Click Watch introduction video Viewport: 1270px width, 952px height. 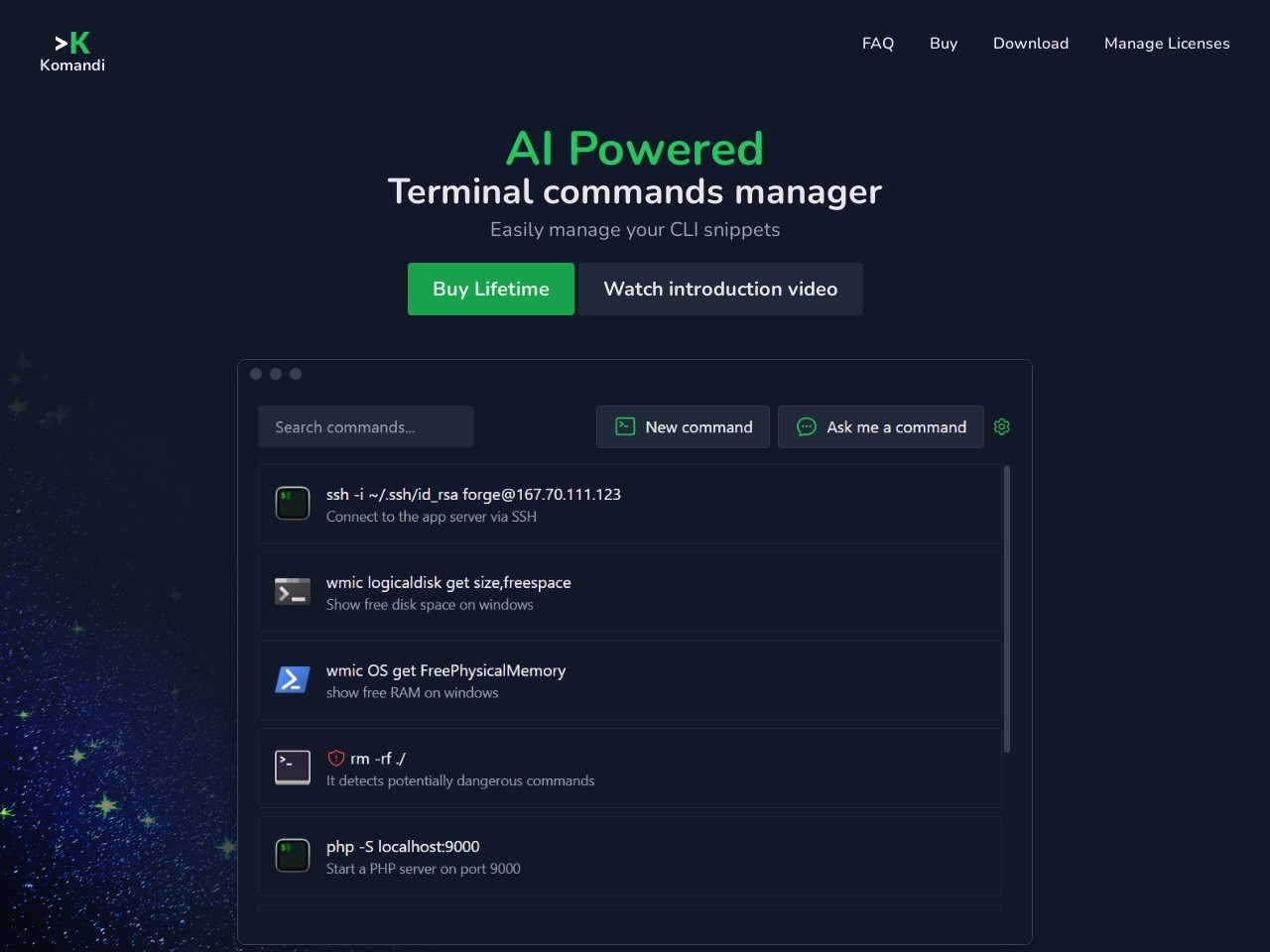tap(720, 289)
